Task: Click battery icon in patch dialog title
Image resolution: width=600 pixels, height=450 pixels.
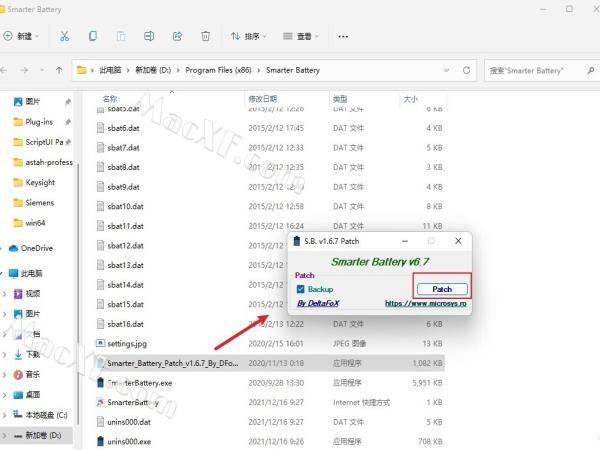Action: click(x=297, y=241)
